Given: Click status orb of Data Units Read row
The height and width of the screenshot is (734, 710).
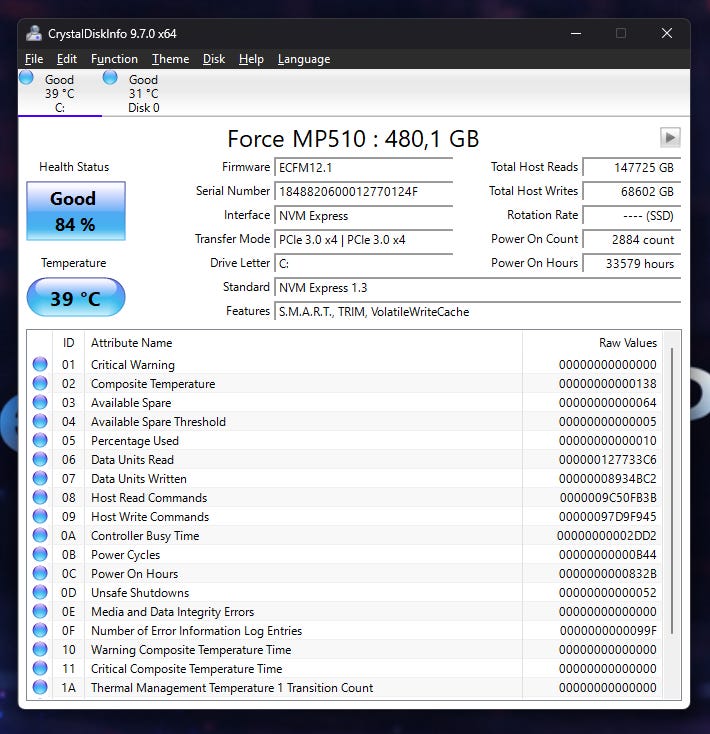Looking at the screenshot, I should (x=40, y=459).
